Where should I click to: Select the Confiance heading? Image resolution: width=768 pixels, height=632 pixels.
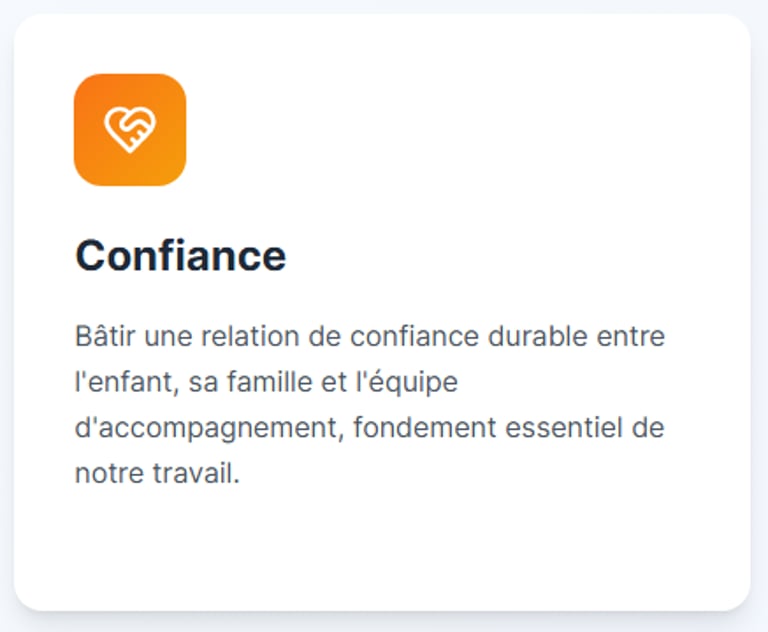(181, 256)
